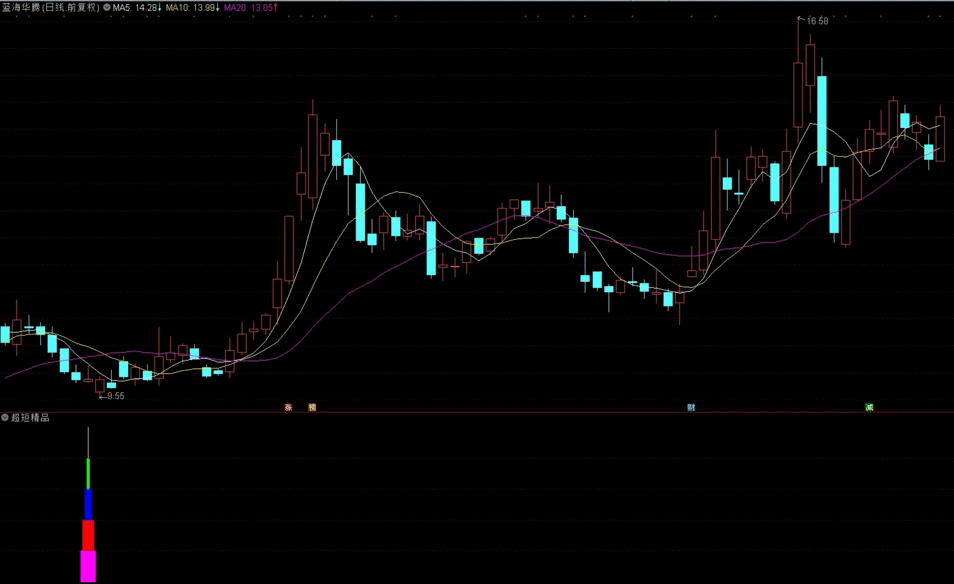Click the orange 榜 event marker
Image resolution: width=954 pixels, height=584 pixels.
312,408
